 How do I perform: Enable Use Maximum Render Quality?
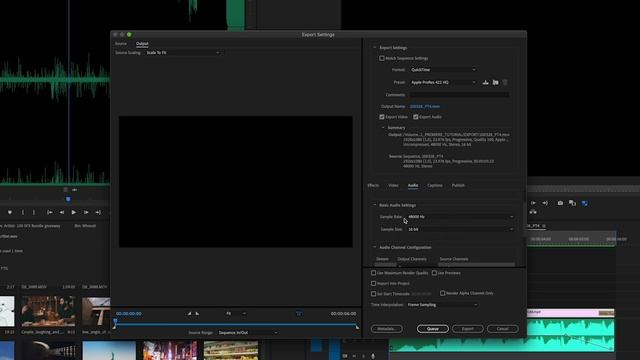[373, 273]
